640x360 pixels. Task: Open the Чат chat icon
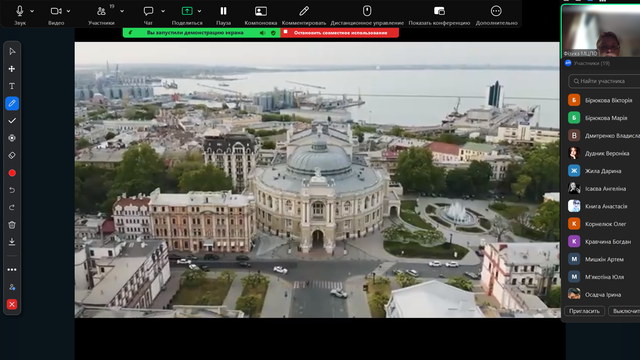click(148, 11)
